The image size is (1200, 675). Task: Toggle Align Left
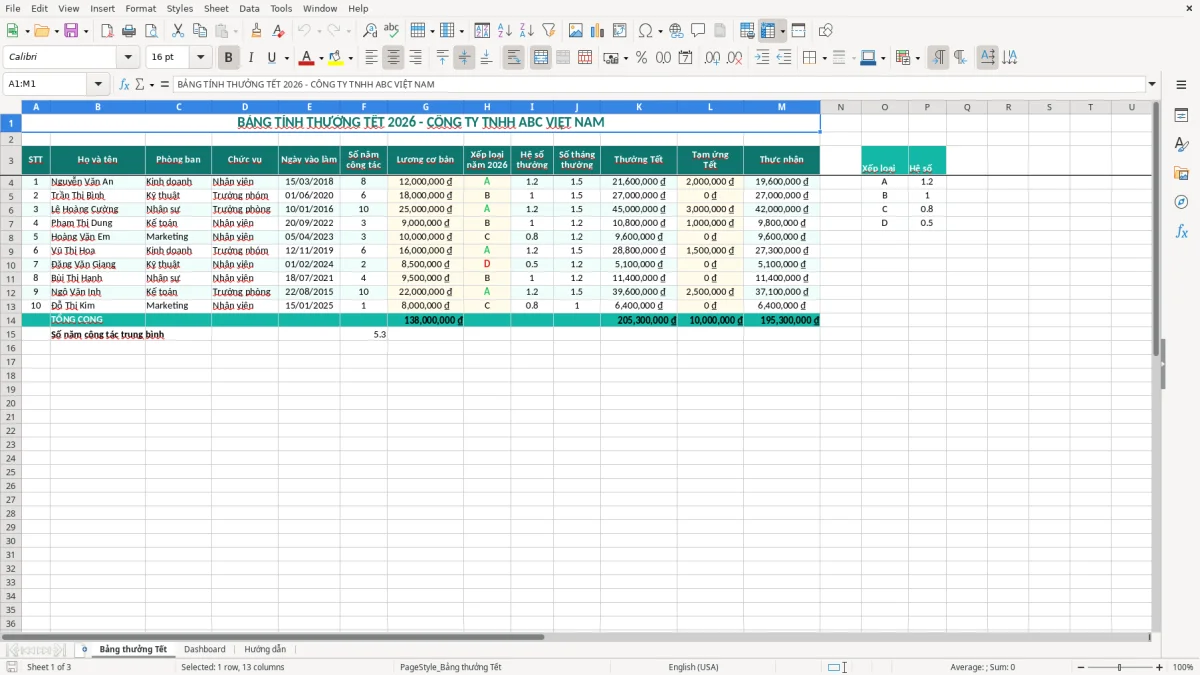[x=371, y=58]
